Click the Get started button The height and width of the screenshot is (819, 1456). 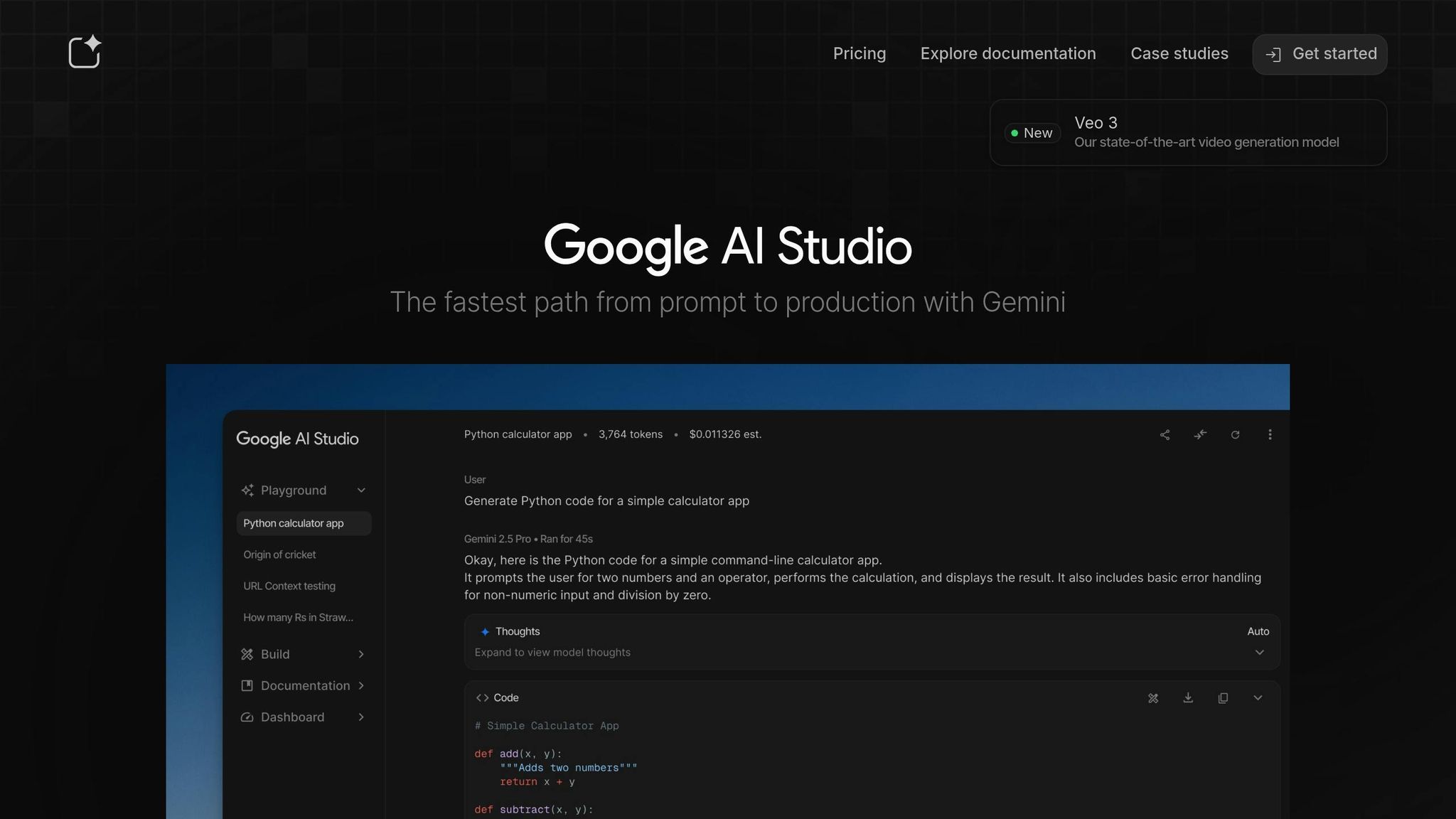[x=1319, y=54]
